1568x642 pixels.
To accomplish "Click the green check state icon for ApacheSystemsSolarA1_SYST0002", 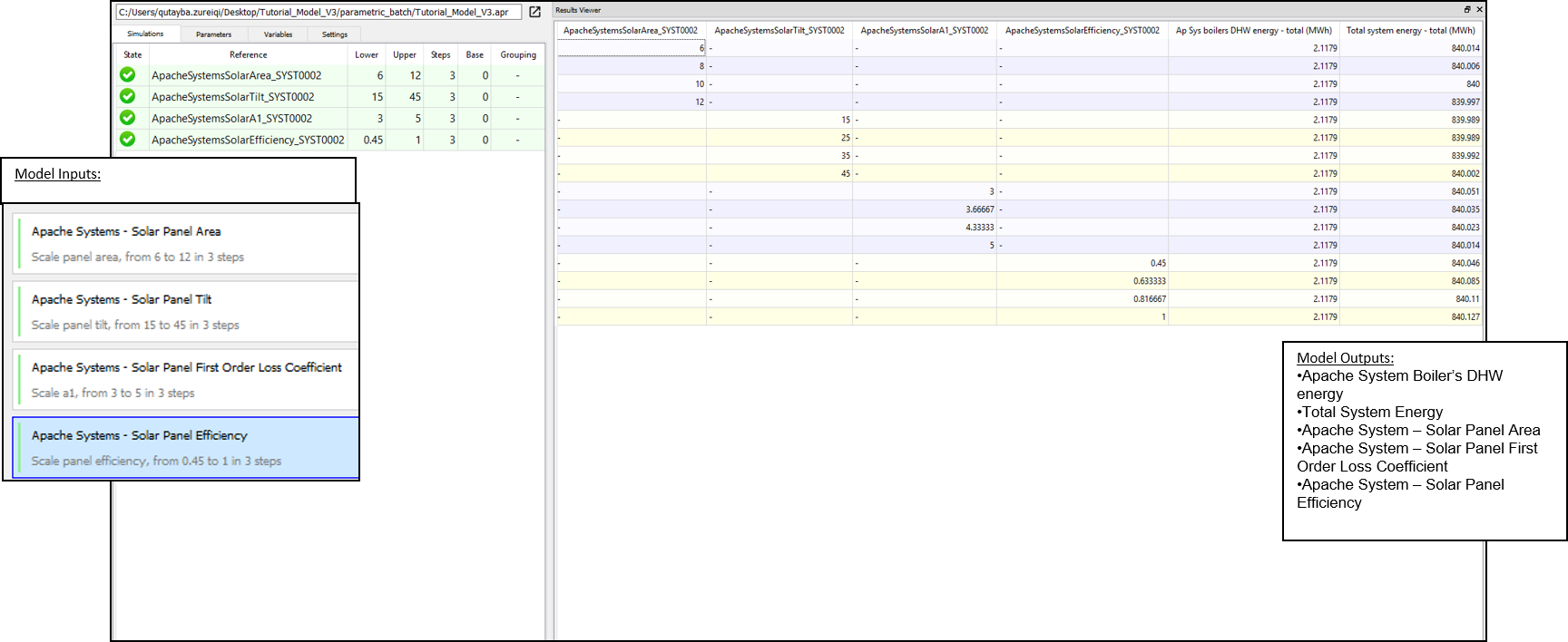I will click(128, 118).
